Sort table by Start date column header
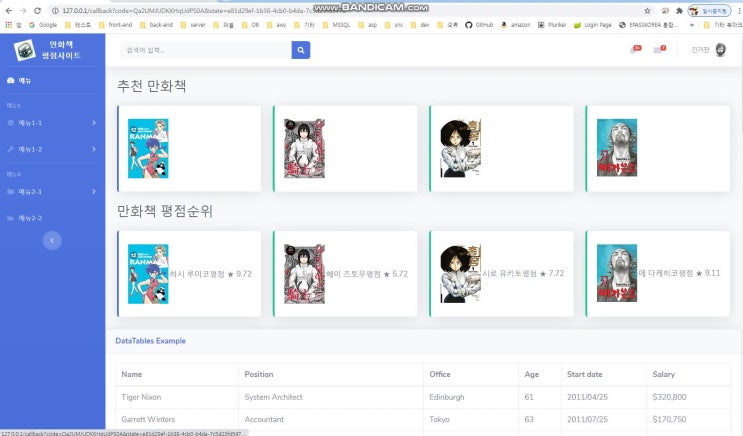 (x=604, y=374)
